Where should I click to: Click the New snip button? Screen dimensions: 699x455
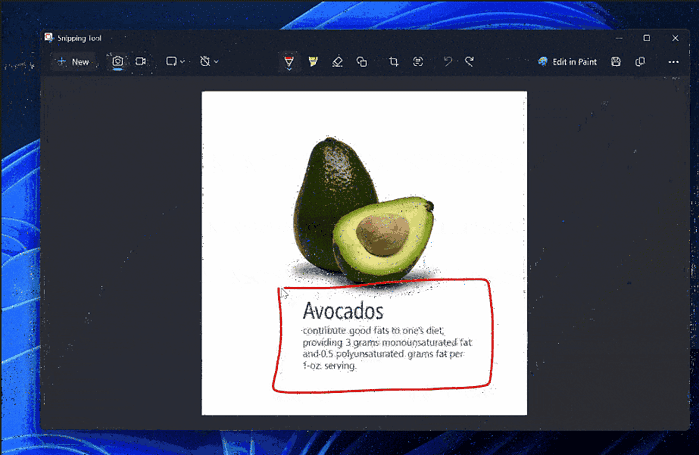74,62
